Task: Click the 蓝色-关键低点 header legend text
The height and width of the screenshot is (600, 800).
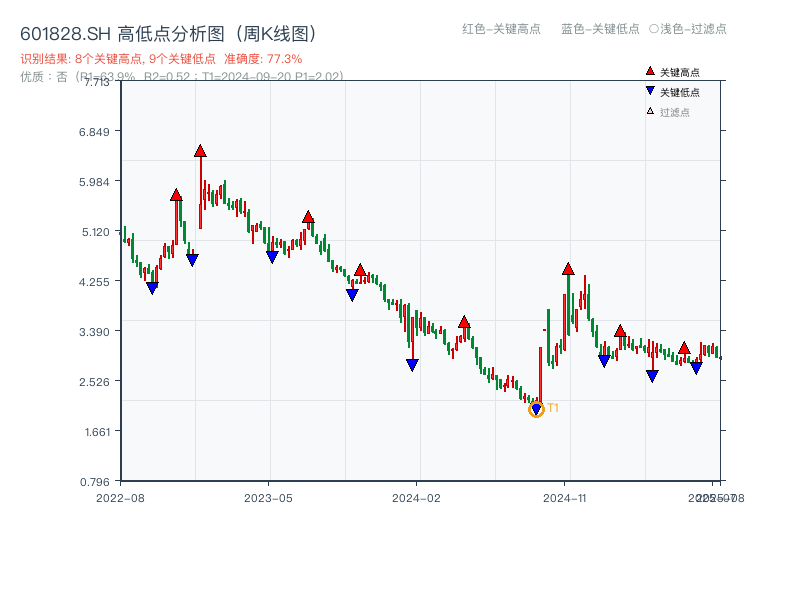Action: 600,29
